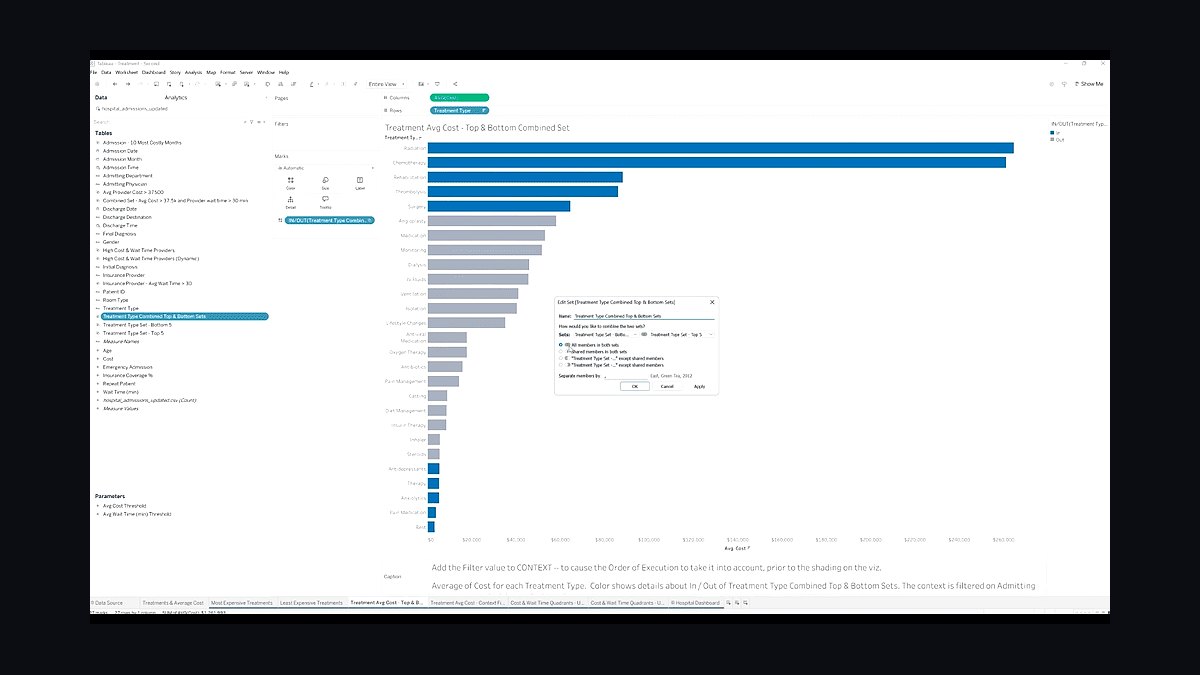
Task: Expand Avg Cost Threshold parameter
Action: tap(98, 506)
